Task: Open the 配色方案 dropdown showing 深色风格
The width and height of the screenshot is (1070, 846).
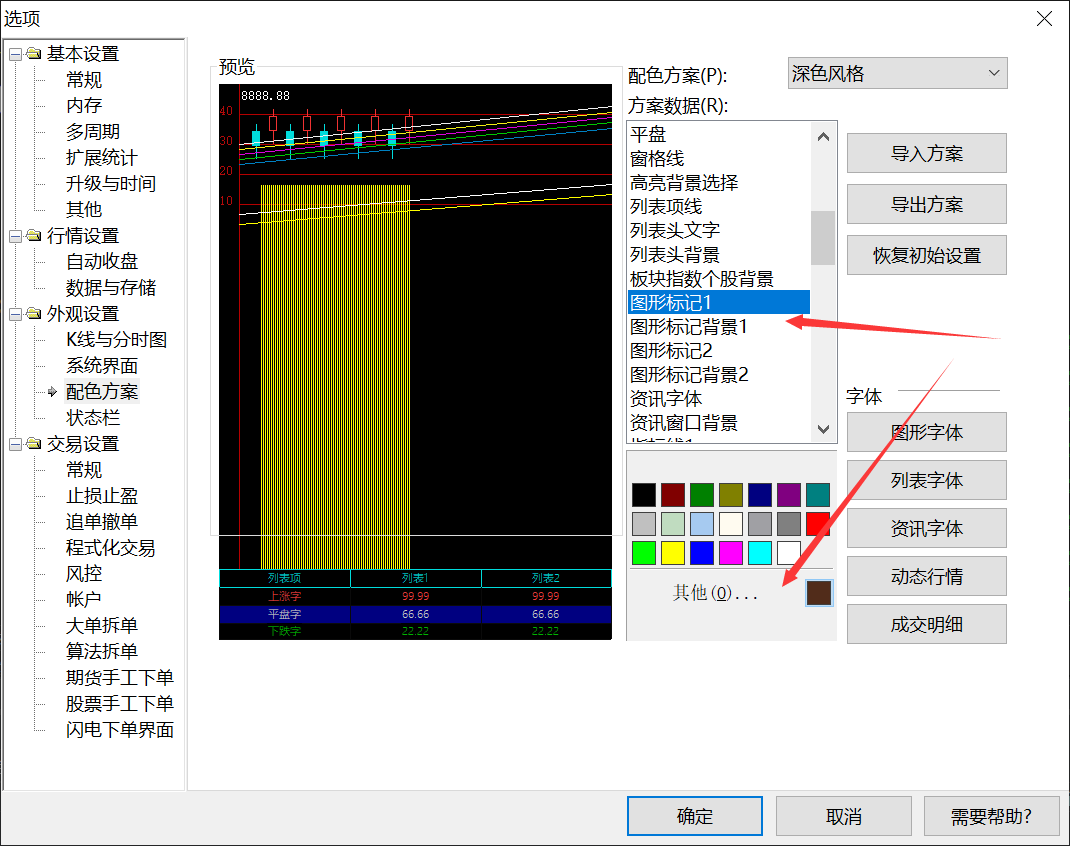Action: coord(897,73)
